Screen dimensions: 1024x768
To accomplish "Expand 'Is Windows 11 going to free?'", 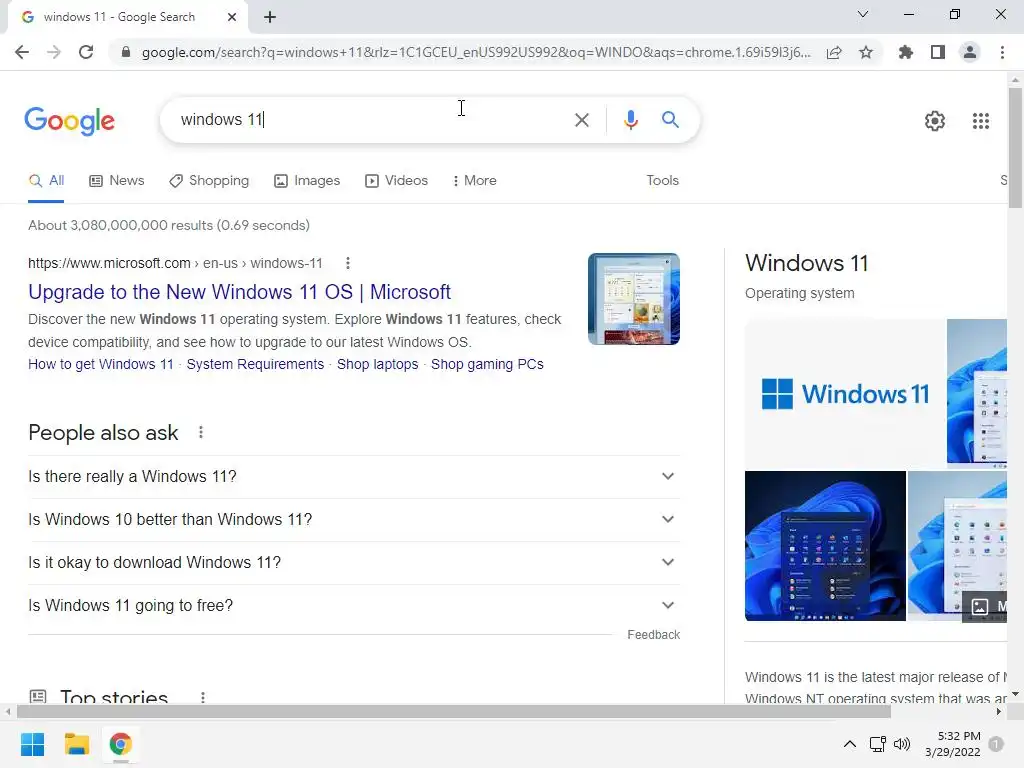I will pos(354,606).
